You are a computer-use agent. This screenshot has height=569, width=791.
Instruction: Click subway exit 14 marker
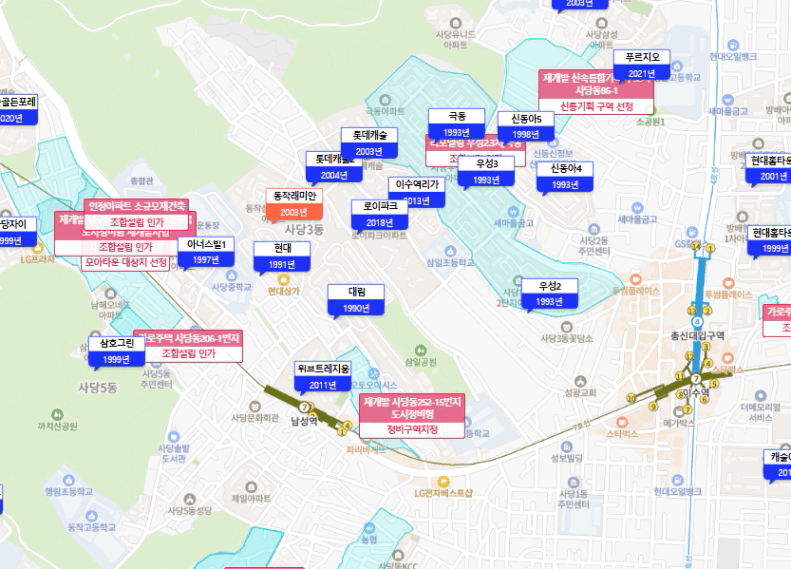click(697, 246)
